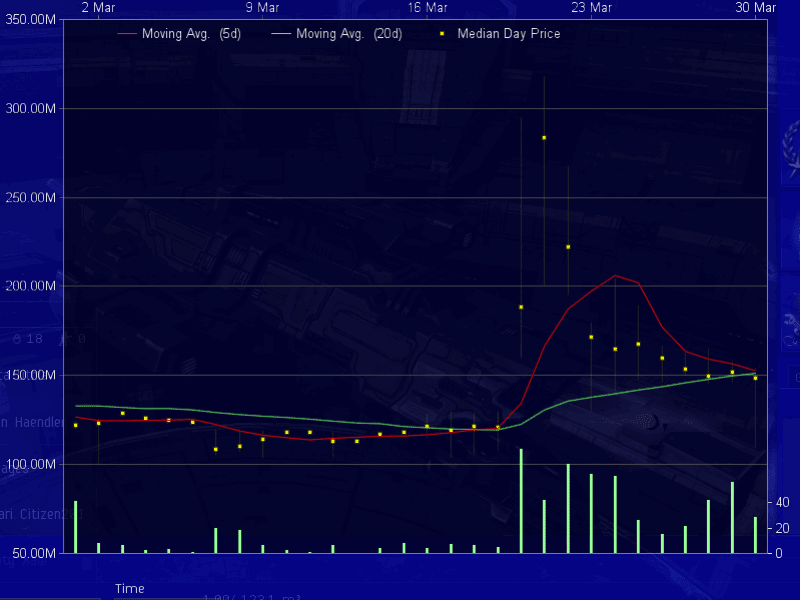
Task: Select the red line swatch in legend
Action: click(127, 34)
